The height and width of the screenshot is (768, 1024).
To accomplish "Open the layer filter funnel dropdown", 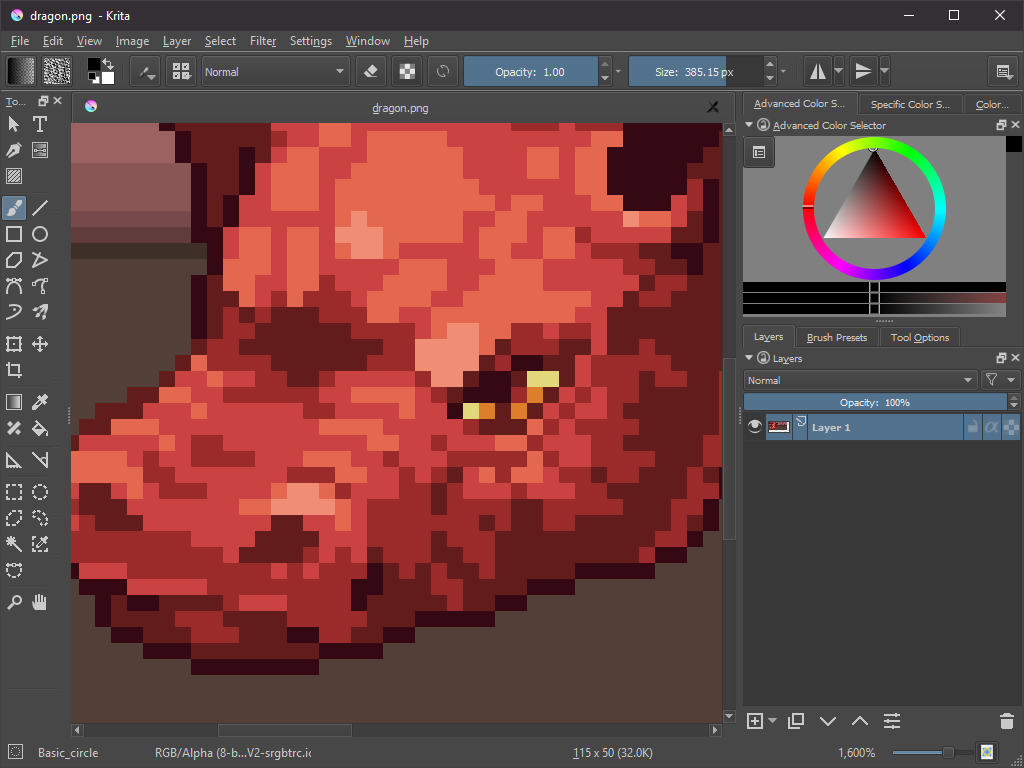I will click(990, 380).
